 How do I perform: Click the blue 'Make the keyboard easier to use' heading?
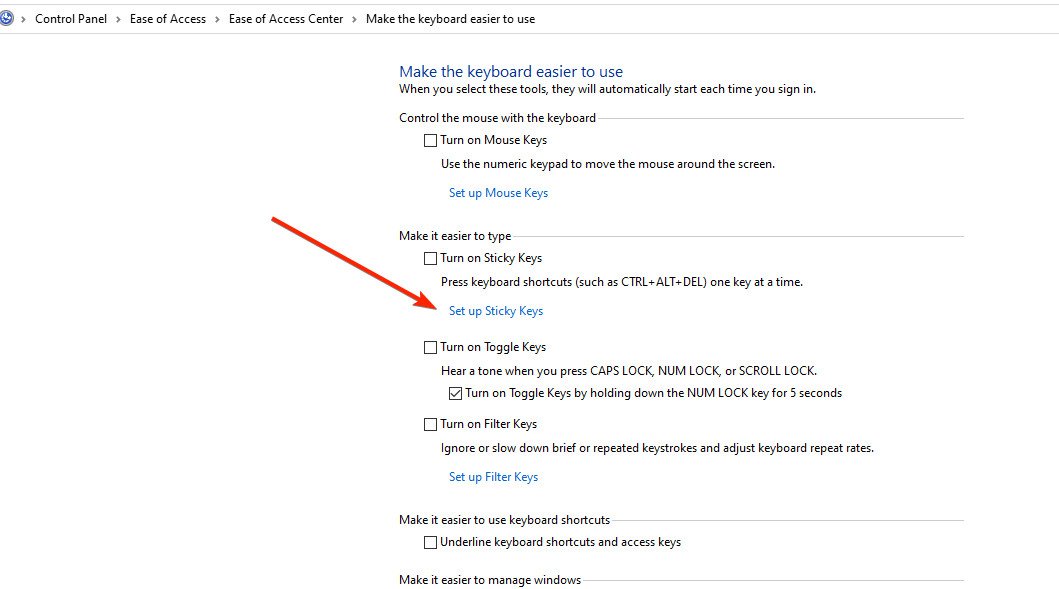[x=511, y=72]
